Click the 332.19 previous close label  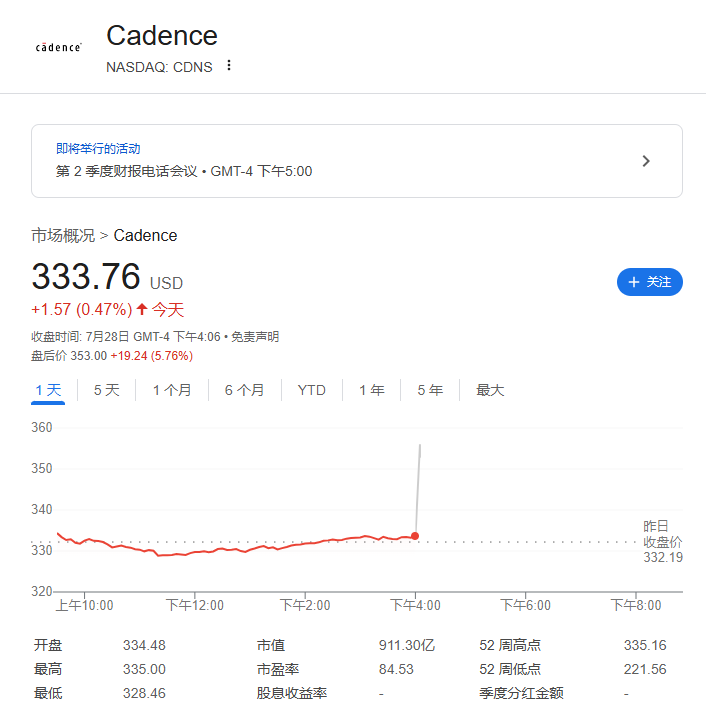tap(663, 557)
